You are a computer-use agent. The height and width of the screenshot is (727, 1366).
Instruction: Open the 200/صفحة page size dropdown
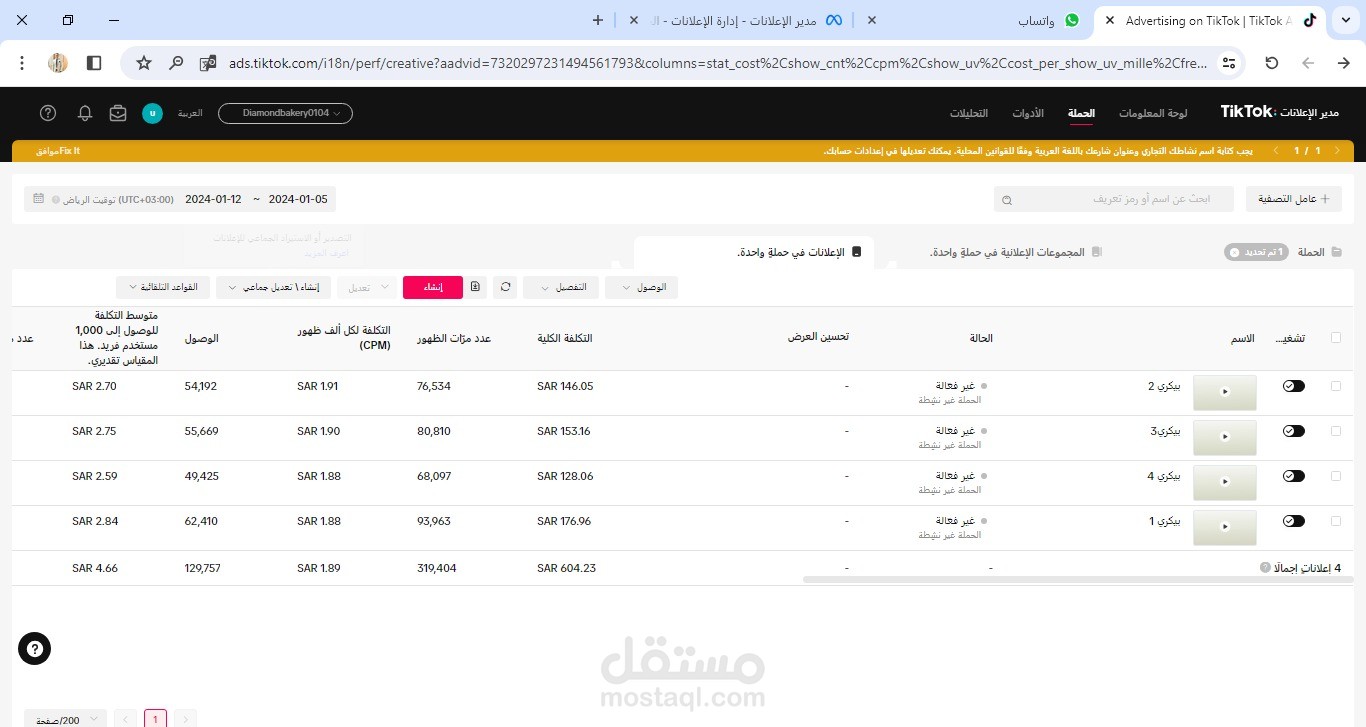(65, 719)
